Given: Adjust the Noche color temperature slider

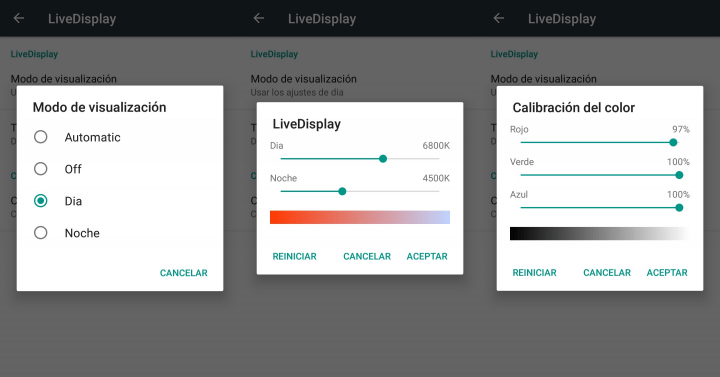Looking at the screenshot, I should pos(360,191).
